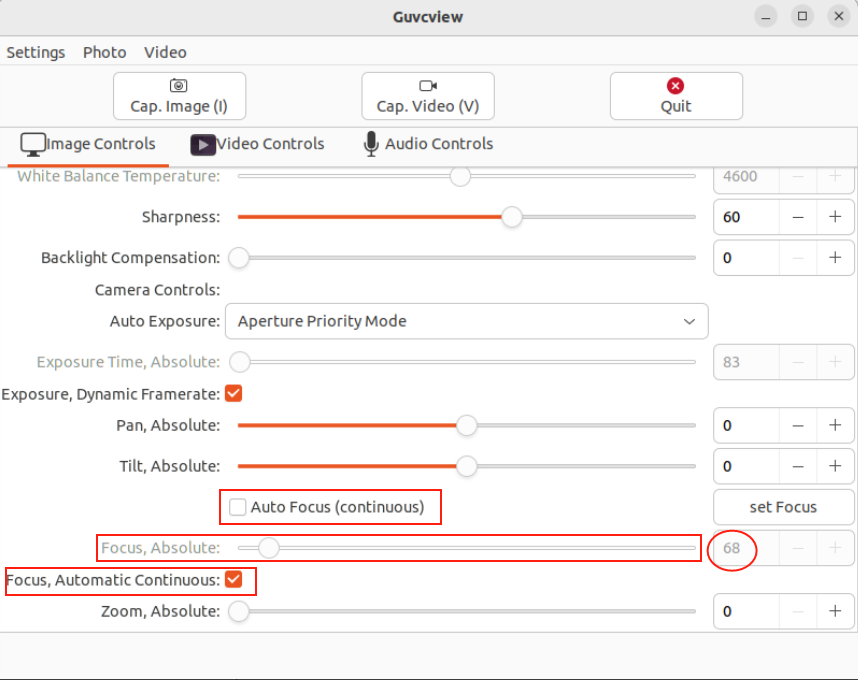The width and height of the screenshot is (858, 680).
Task: Start recording with Cap. Video (V)
Action: [428, 96]
